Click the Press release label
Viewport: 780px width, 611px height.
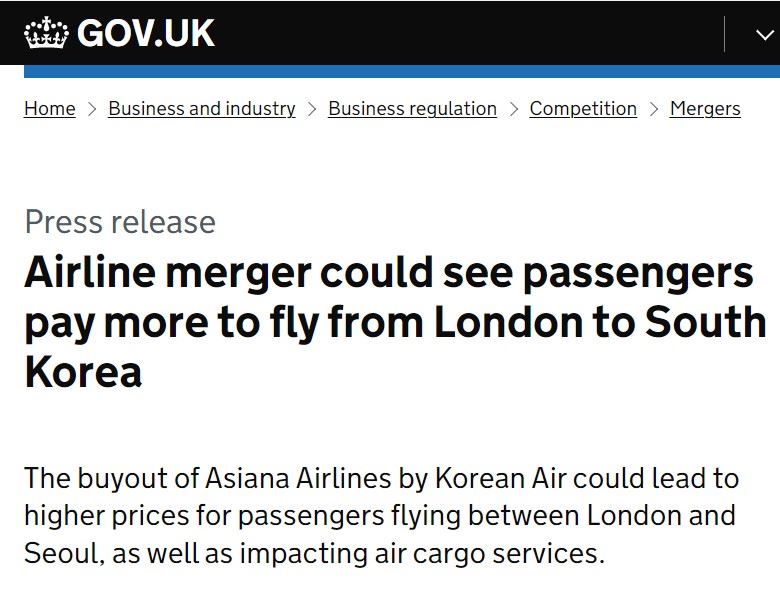(x=120, y=221)
